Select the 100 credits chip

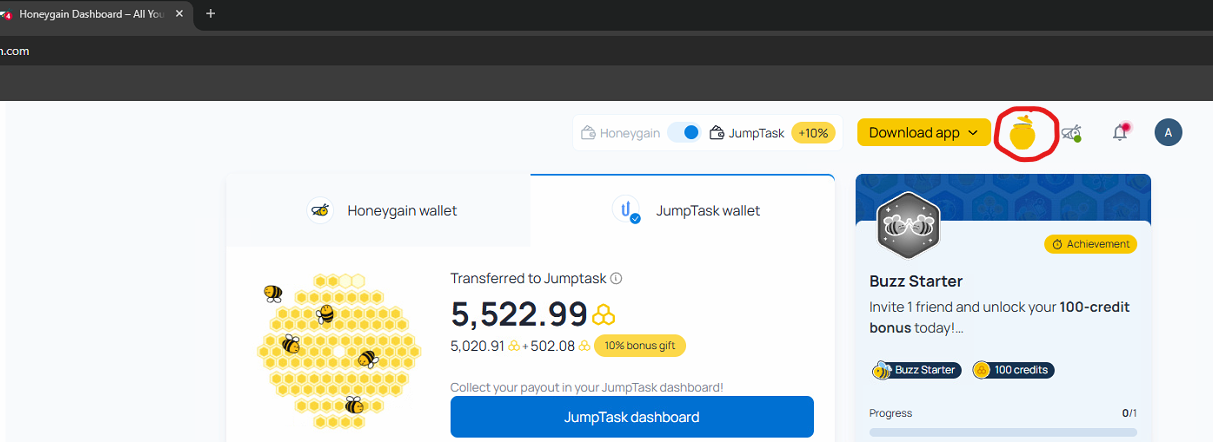[x=1012, y=370]
